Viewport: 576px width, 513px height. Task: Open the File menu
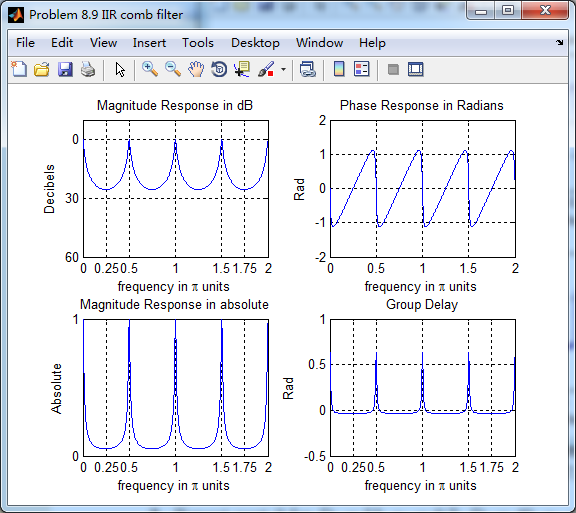25,43
